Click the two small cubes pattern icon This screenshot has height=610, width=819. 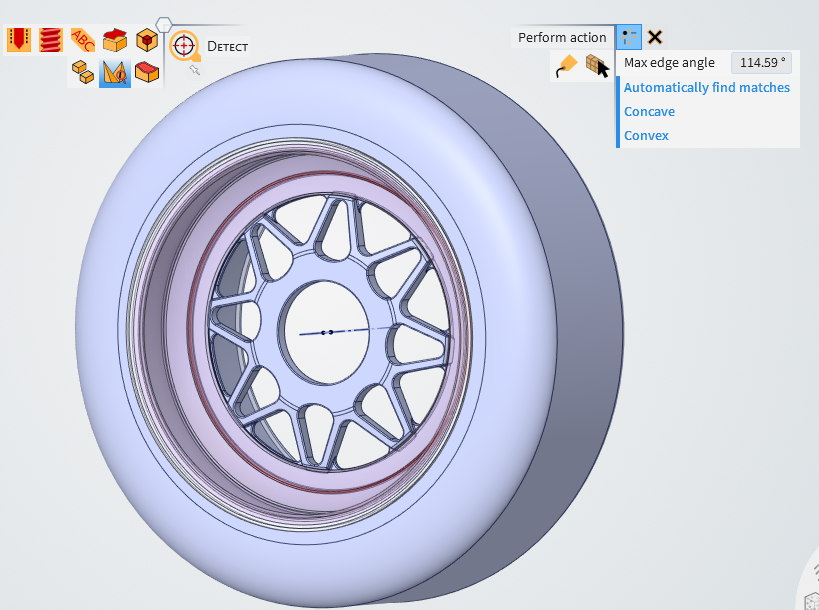coord(83,73)
